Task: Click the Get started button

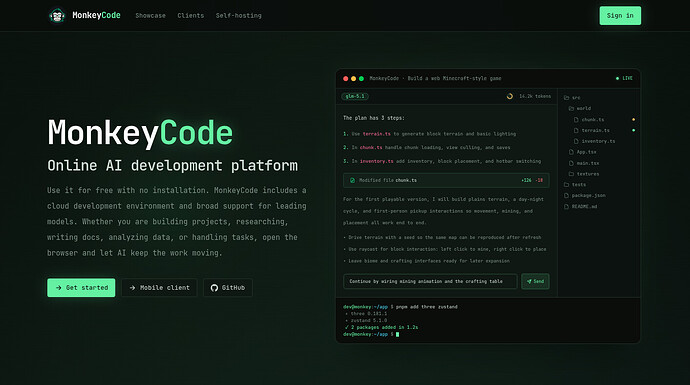Action: 81,287
